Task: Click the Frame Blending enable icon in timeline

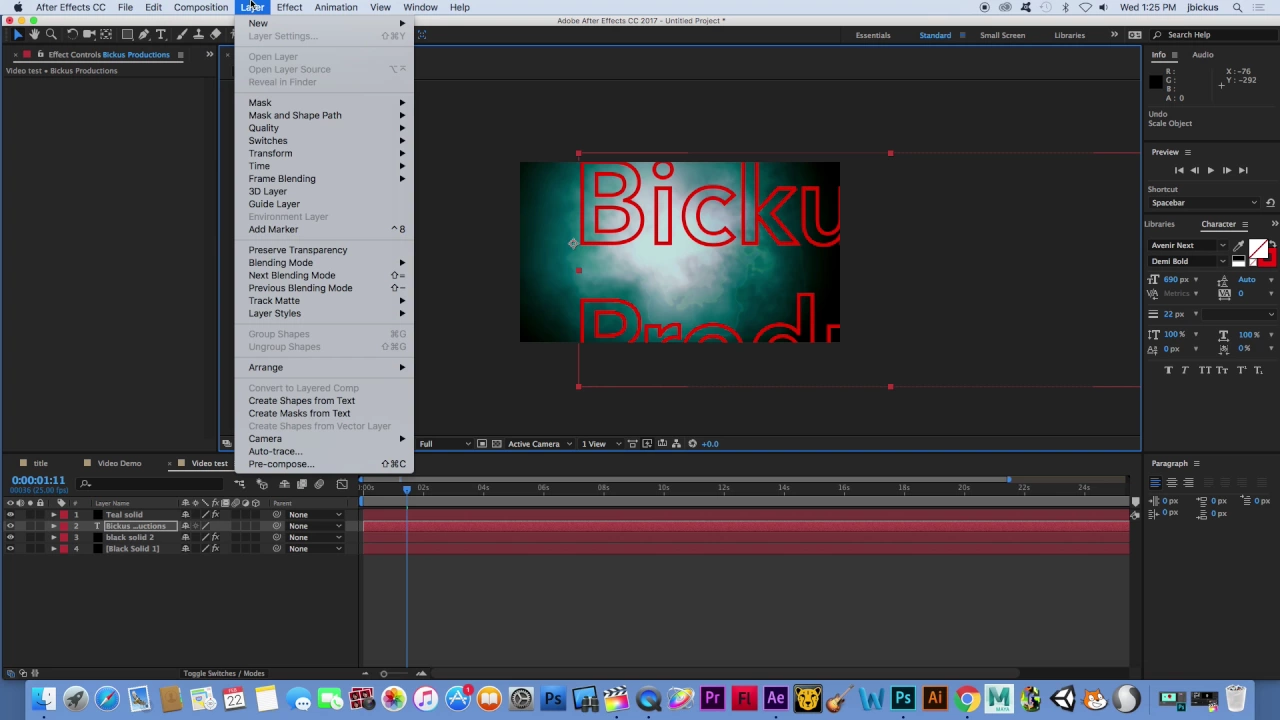Action: coord(301,484)
